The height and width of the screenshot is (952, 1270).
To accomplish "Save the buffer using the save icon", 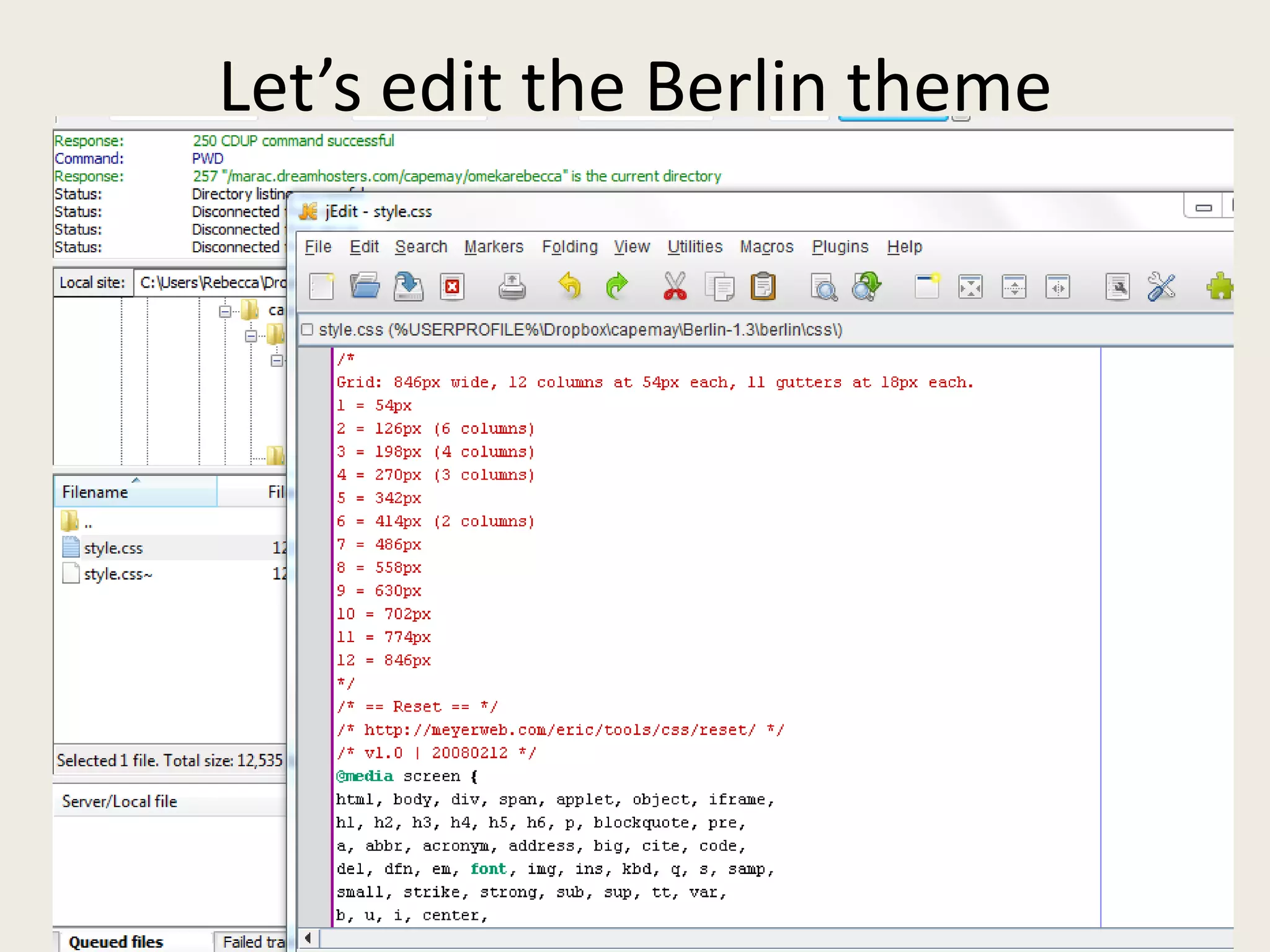I will point(408,287).
